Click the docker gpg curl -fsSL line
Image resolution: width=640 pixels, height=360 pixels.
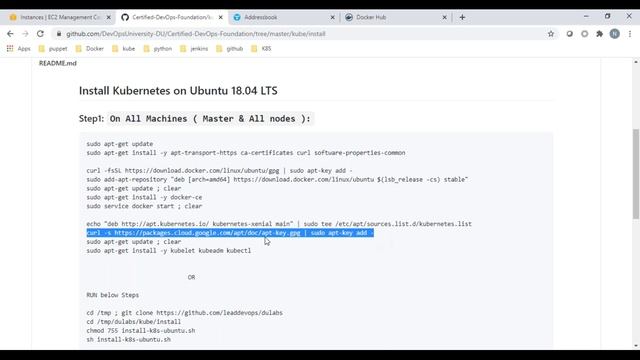219,171
